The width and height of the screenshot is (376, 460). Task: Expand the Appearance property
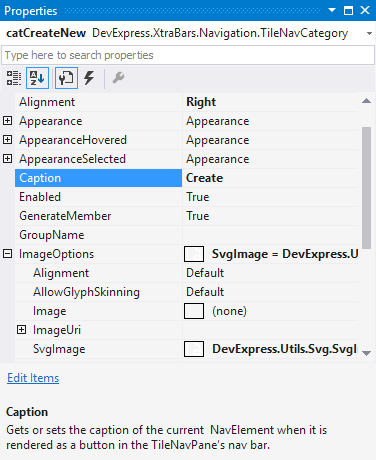(x=7, y=121)
